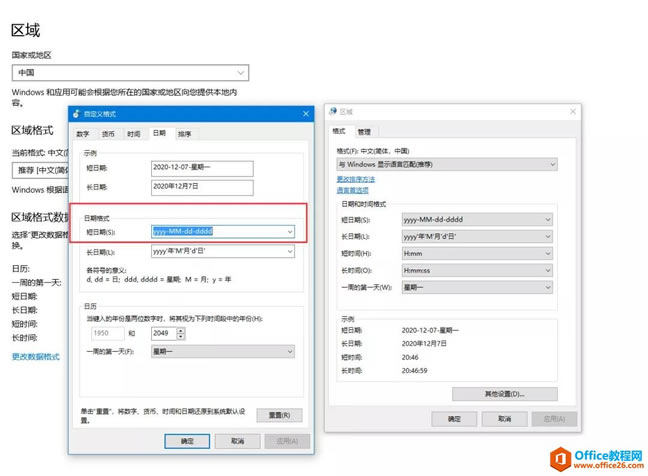Expand 长日期(L) dropdown in 区域 dialog

coord(477,237)
